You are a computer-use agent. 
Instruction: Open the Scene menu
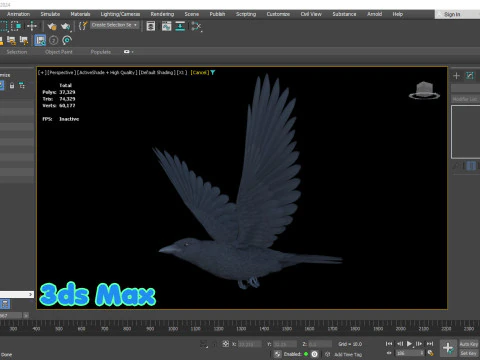click(192, 14)
